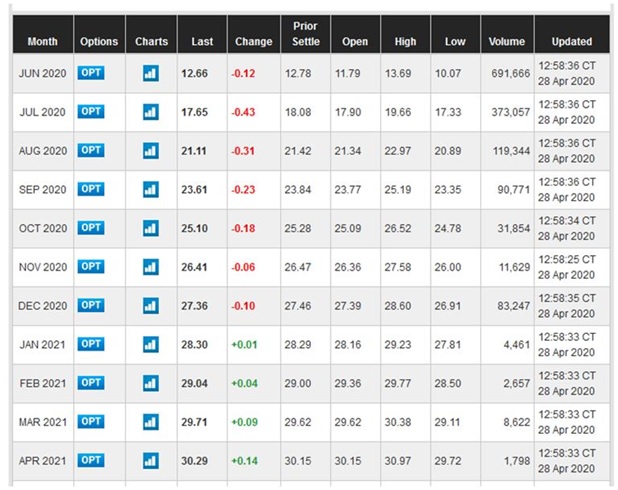Click the OPT button for NOV 2020
The height and width of the screenshot is (490, 618).
[x=91, y=266]
